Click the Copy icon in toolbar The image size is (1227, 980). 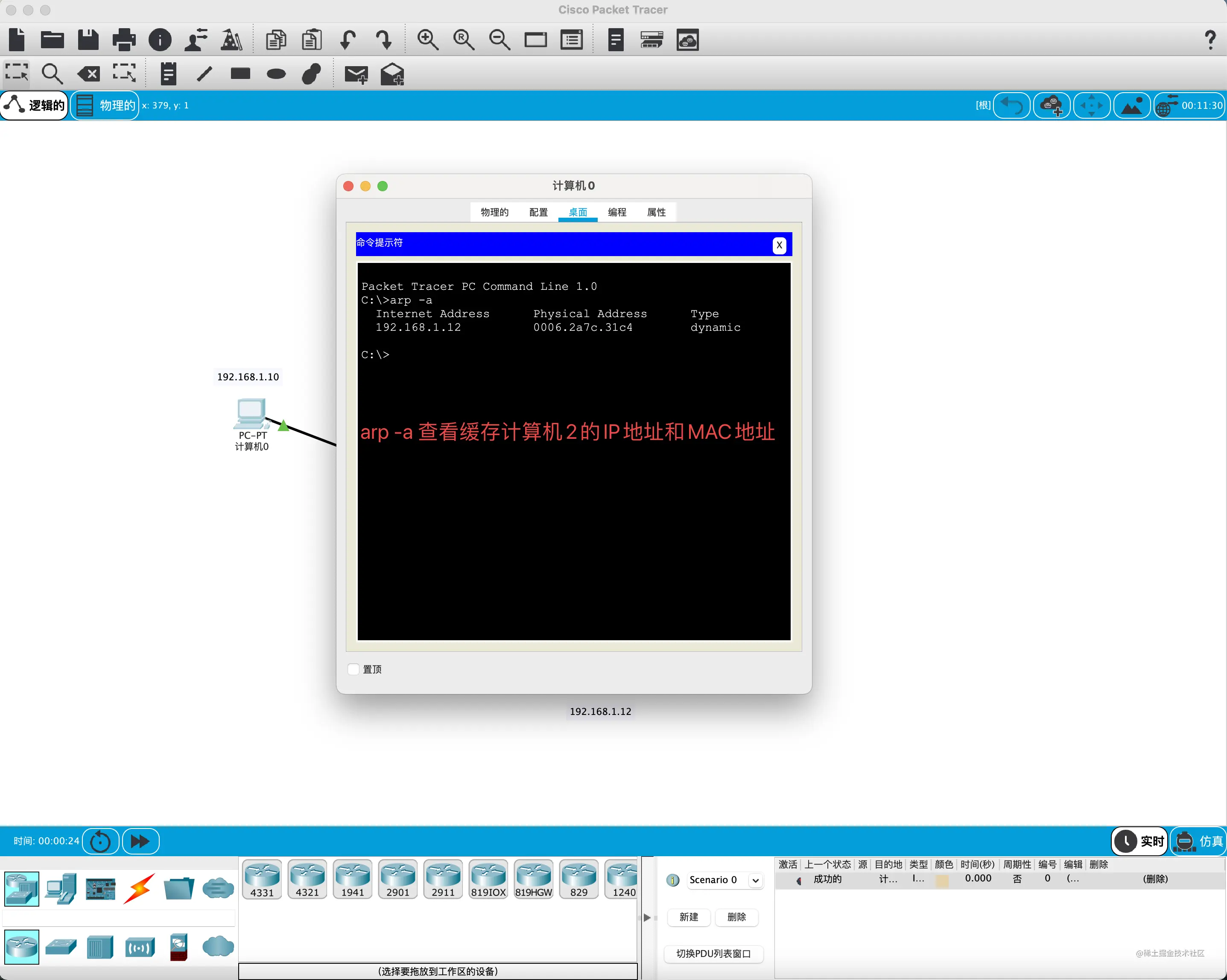coord(276,40)
